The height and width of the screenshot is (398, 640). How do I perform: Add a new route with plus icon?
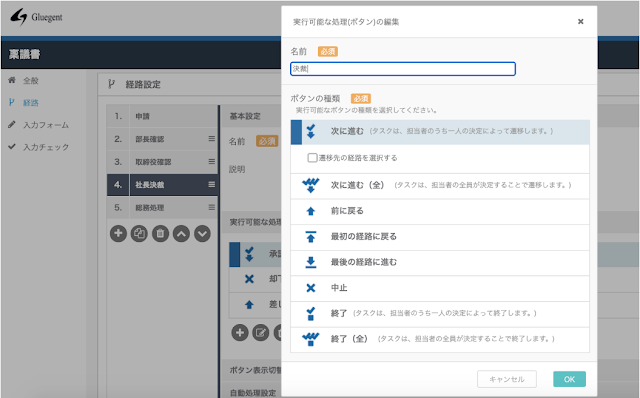[x=118, y=234]
